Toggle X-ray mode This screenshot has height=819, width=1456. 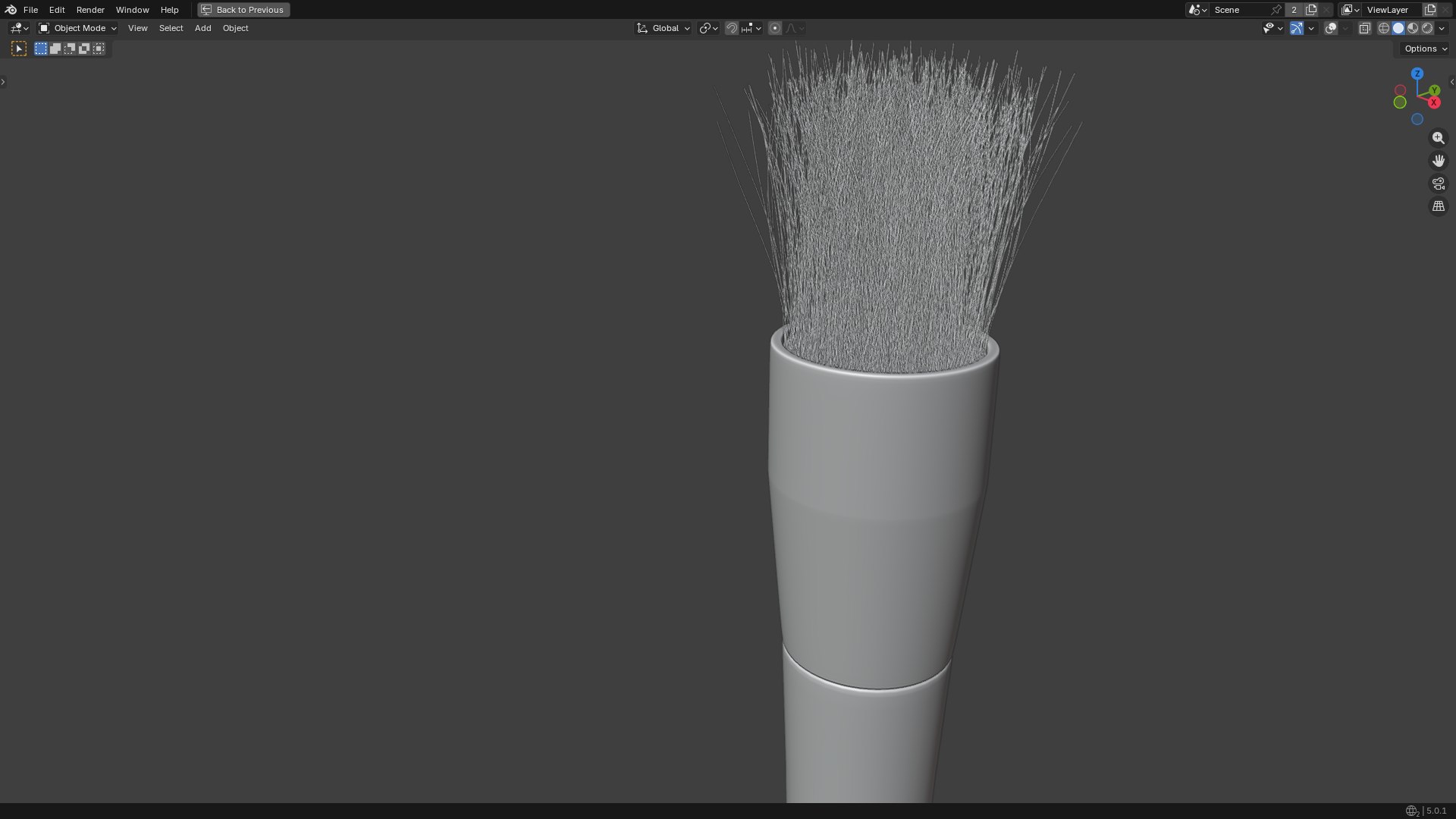pos(1364,28)
